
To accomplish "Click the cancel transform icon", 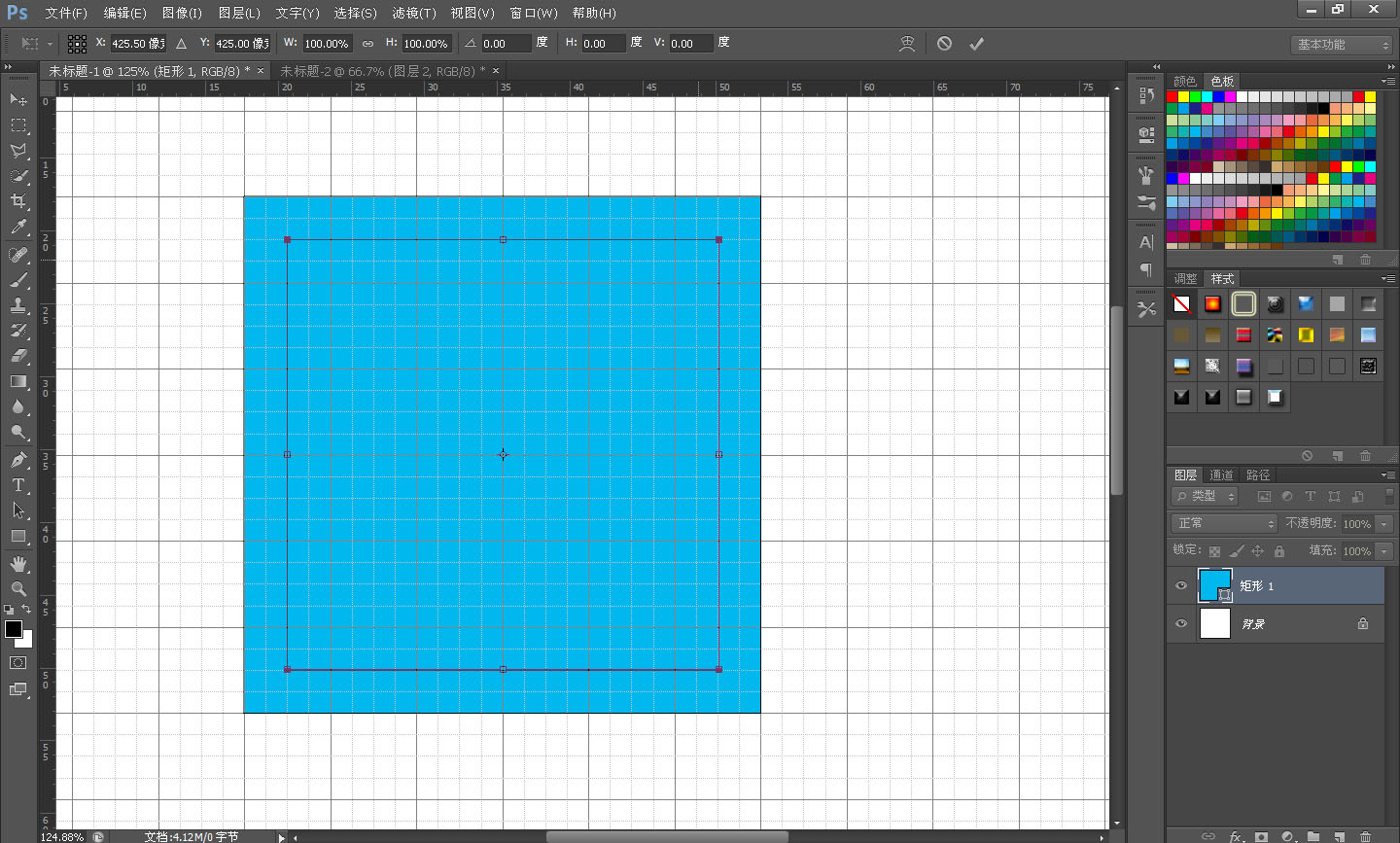I will (x=944, y=43).
